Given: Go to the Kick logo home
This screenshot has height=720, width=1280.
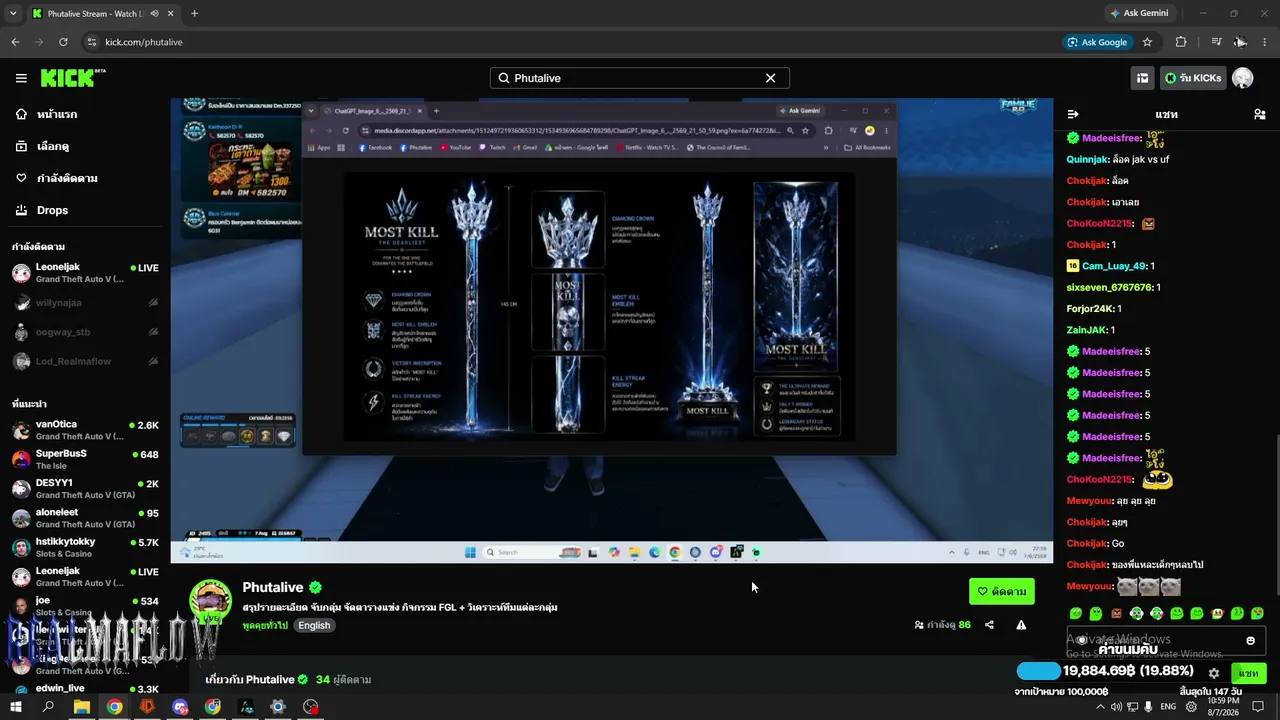Looking at the screenshot, I should pos(73,78).
